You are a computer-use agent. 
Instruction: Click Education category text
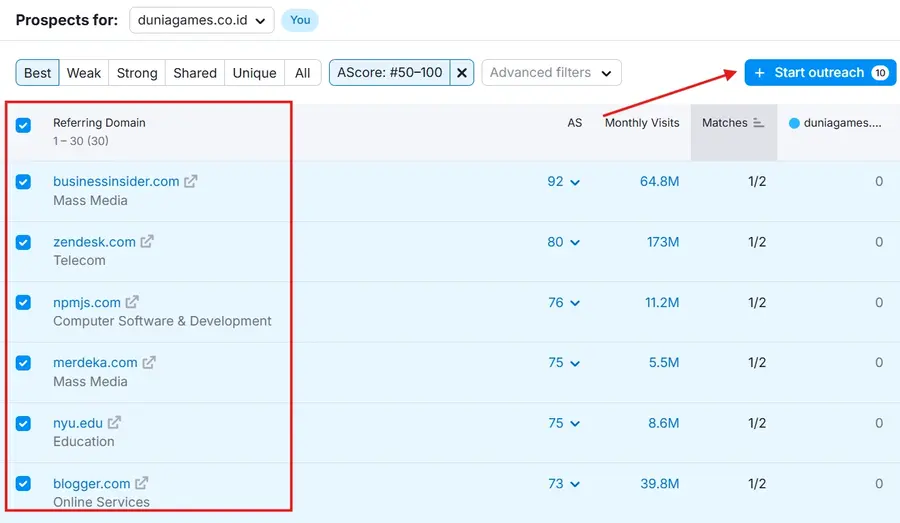[84, 441]
